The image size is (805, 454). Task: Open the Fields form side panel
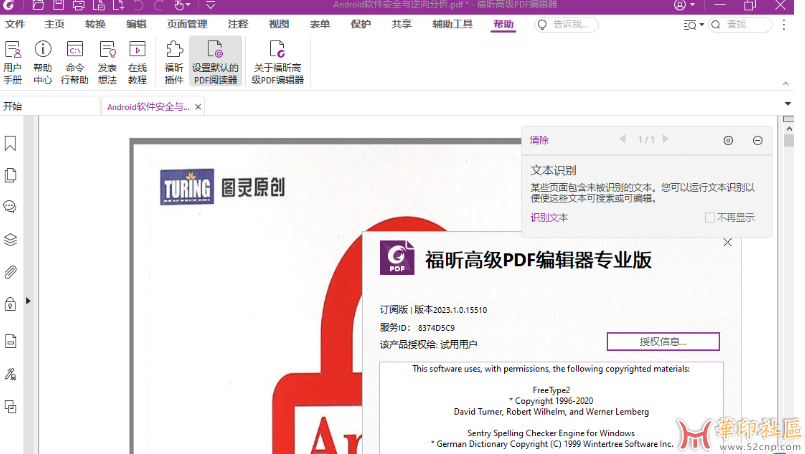coord(10,341)
